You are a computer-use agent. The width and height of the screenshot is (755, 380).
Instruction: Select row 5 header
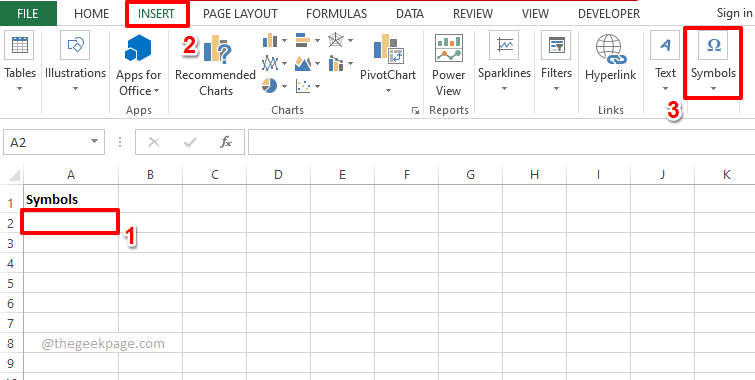click(x=11, y=283)
